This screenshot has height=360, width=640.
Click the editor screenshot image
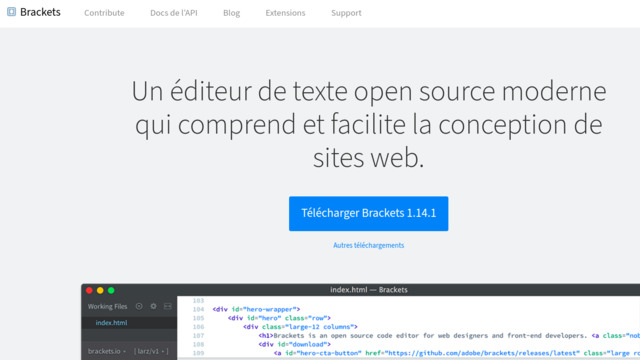tap(360, 322)
